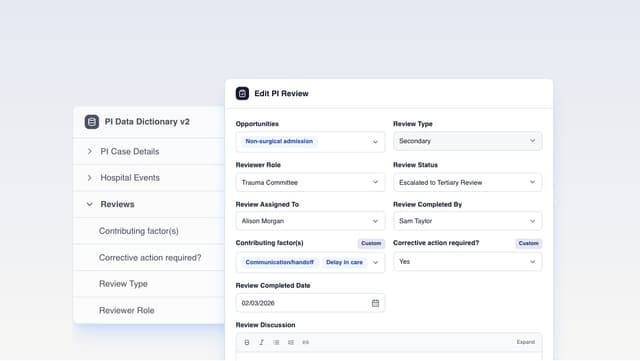Click Custom badge beside Corrective action required
The image size is (640, 361).
529,243
